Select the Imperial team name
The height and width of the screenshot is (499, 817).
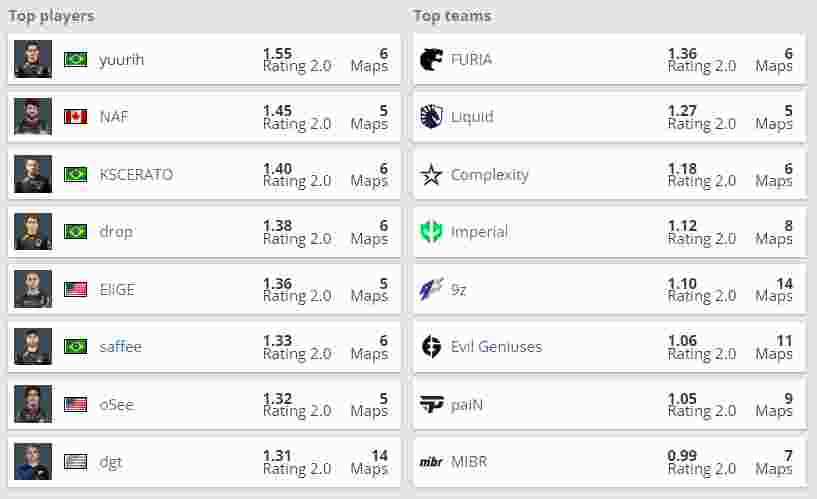click(479, 232)
